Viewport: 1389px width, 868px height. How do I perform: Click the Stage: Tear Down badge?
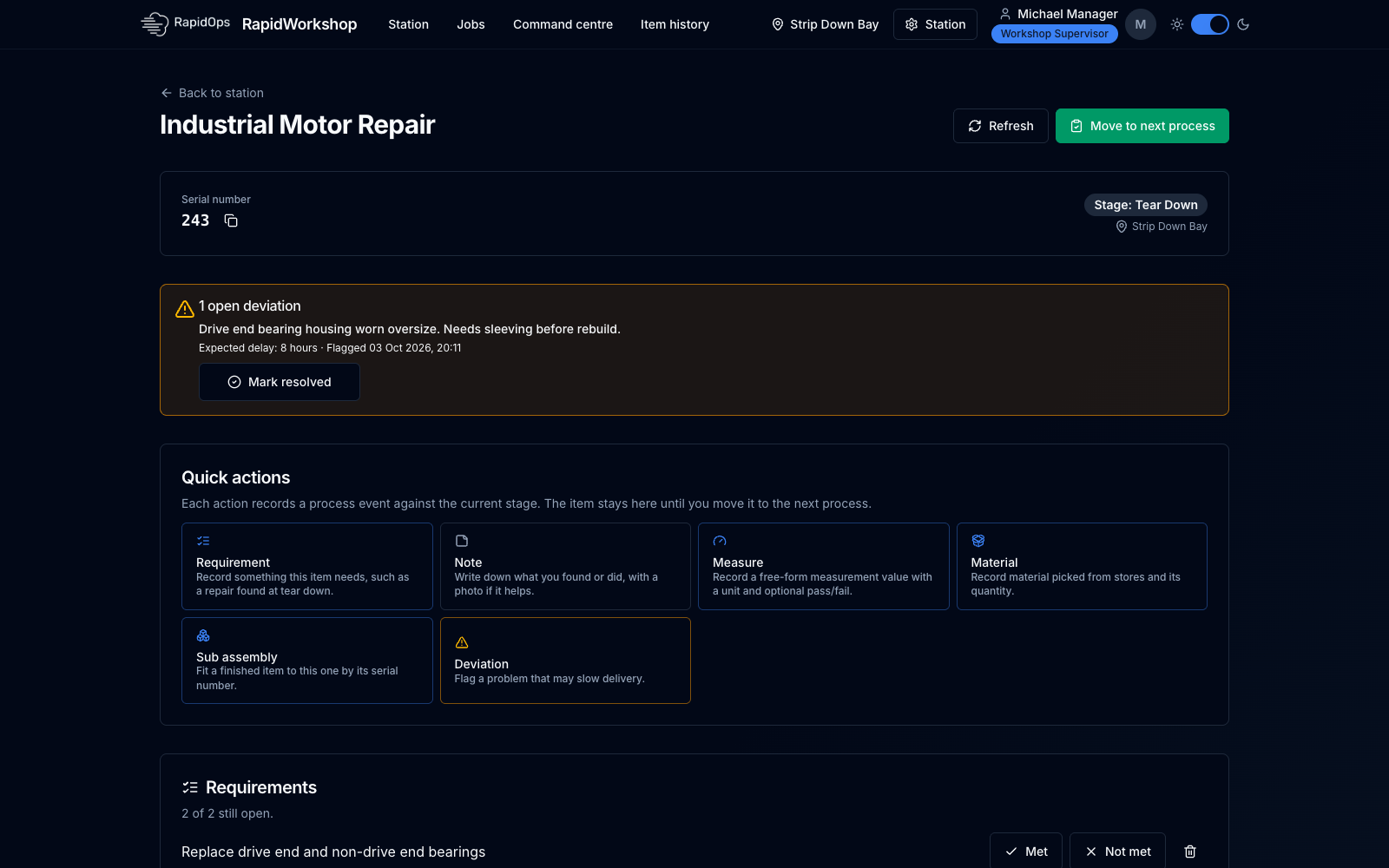1145,205
